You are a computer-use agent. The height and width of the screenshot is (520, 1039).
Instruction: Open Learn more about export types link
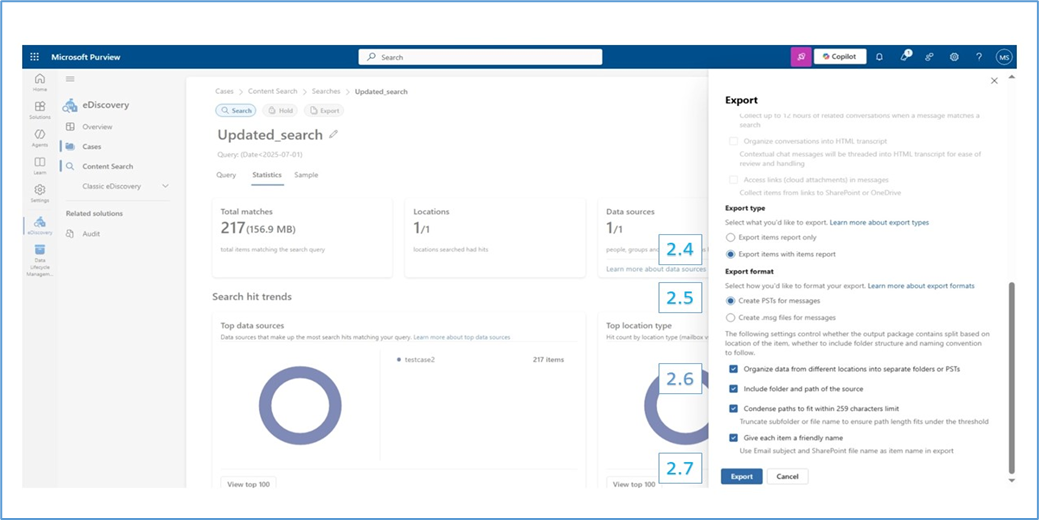[879, 223]
